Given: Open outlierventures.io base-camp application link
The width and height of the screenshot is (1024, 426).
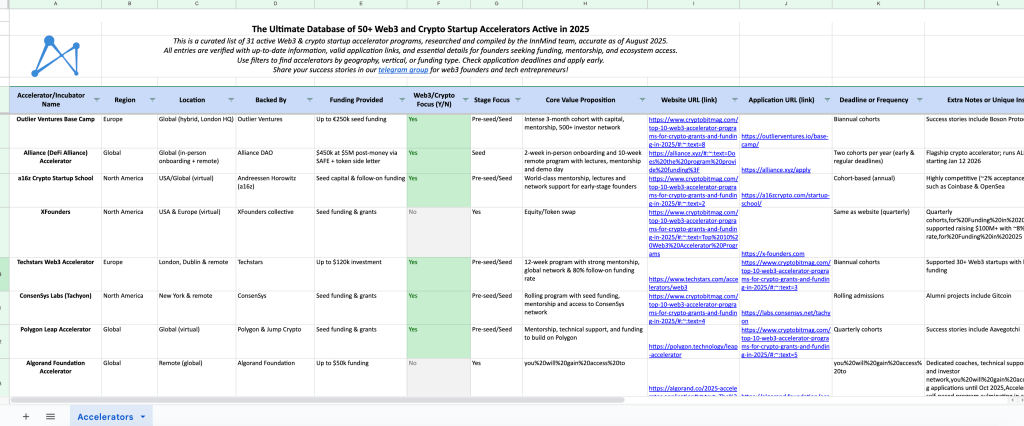Looking at the screenshot, I should [x=785, y=140].
